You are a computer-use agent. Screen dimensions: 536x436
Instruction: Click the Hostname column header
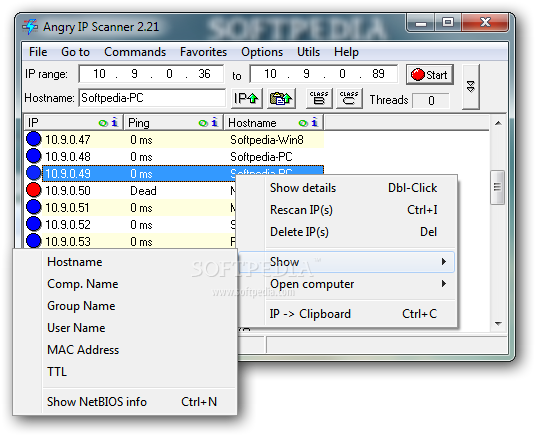point(273,123)
